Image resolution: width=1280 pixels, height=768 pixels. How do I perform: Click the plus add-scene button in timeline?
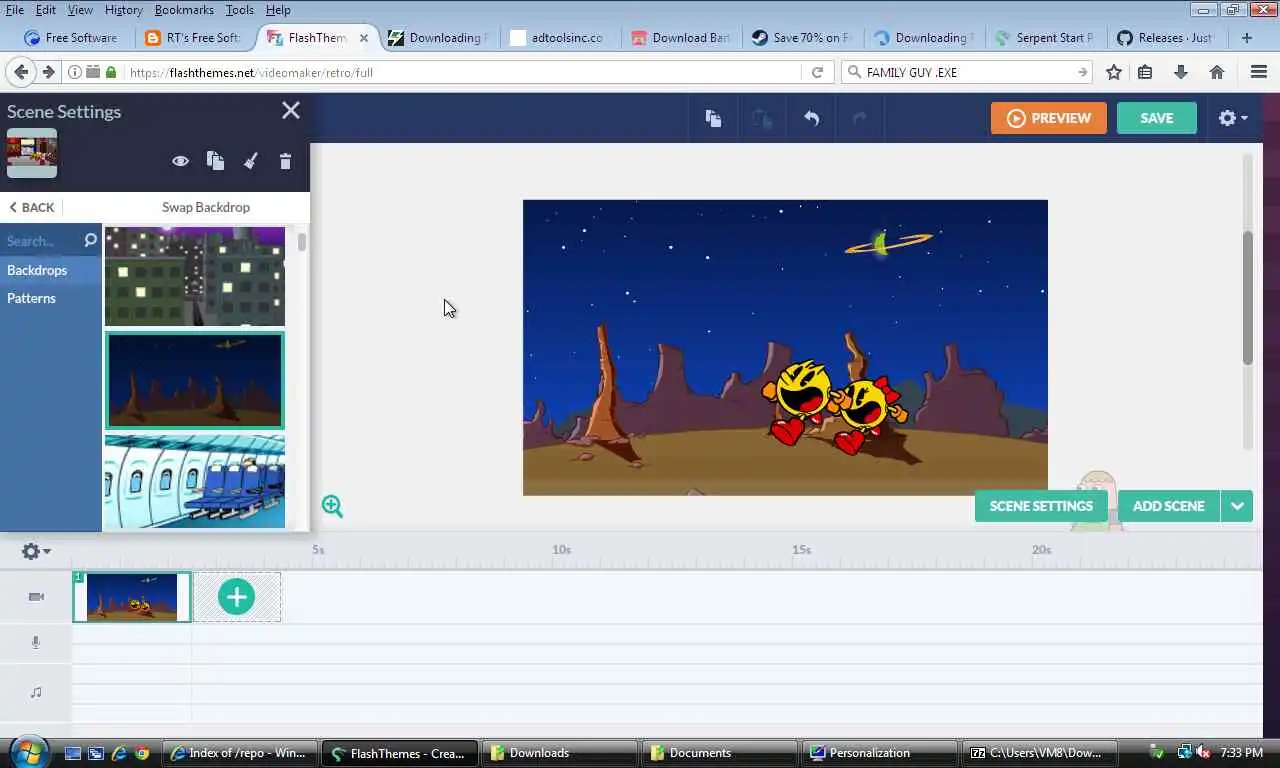[237, 597]
